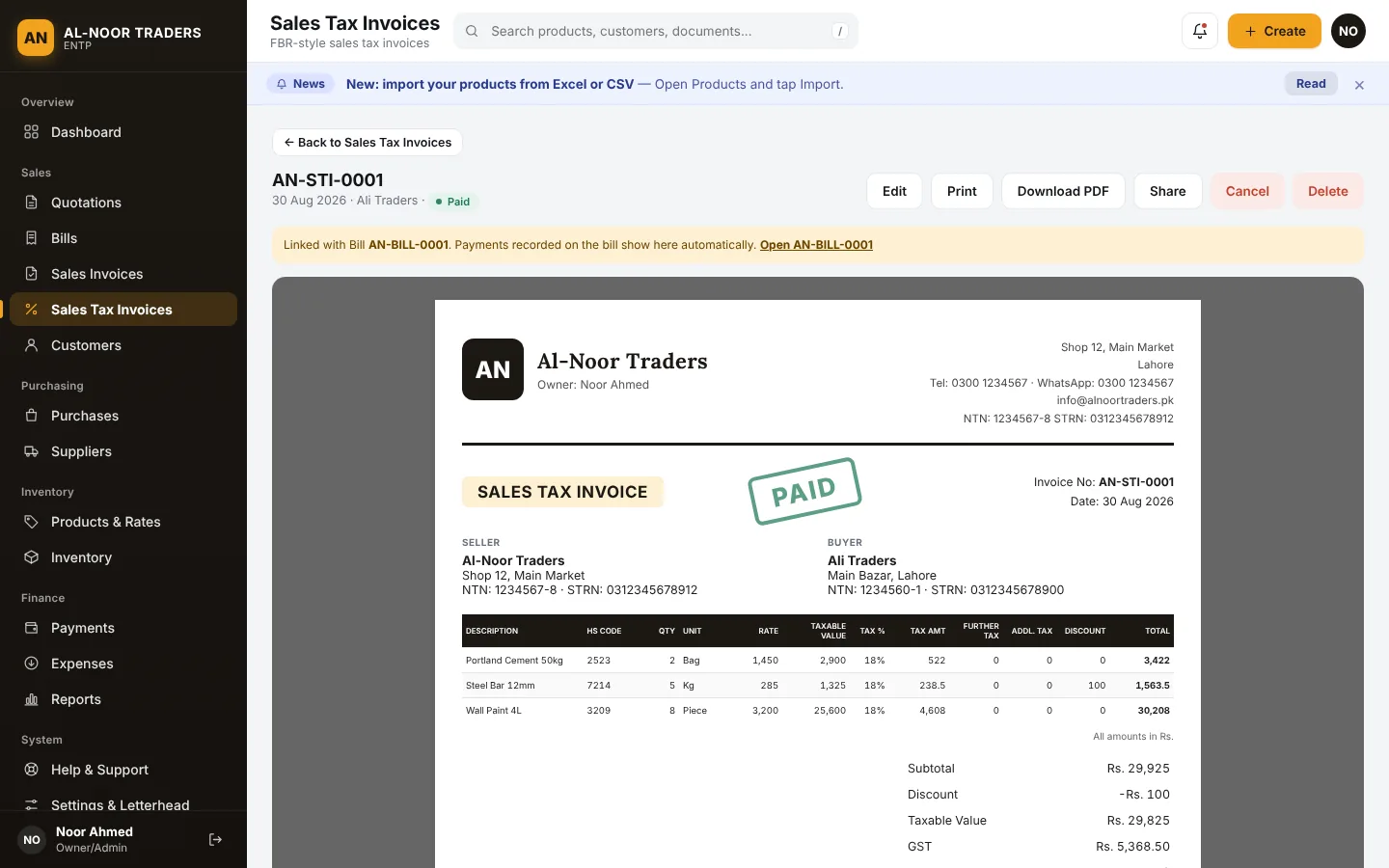The width and height of the screenshot is (1389, 868).
Task: Click the Payments wallet icon
Action: click(x=31, y=628)
